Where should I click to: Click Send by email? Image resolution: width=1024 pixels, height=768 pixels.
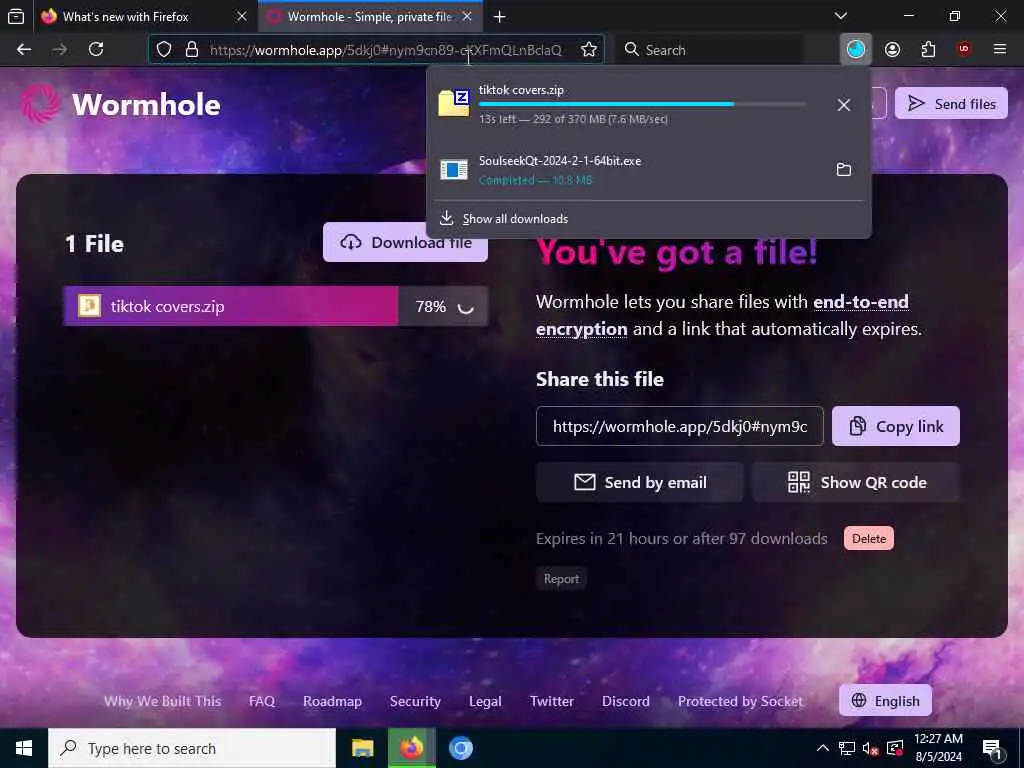[x=640, y=482]
